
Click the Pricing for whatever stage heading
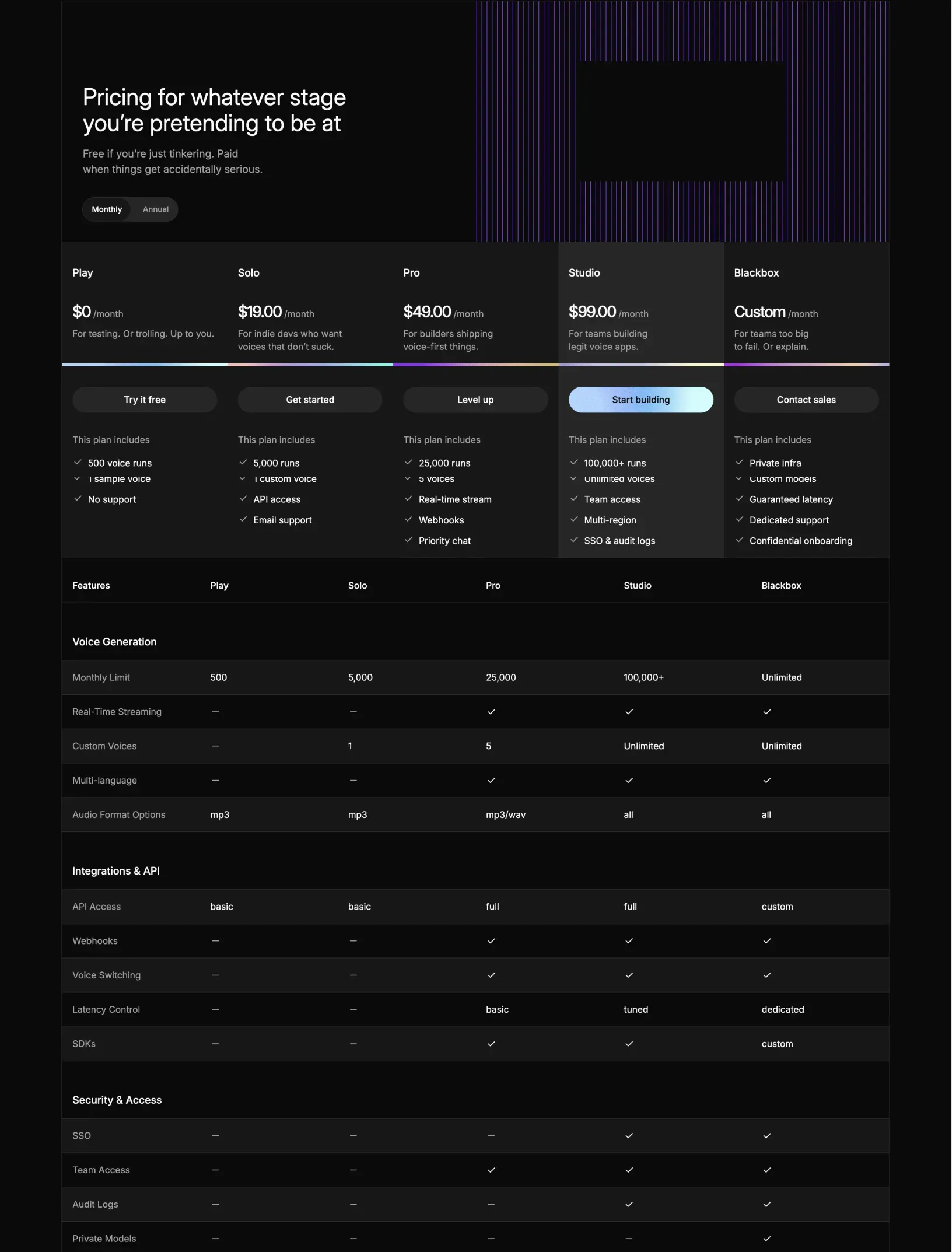click(x=214, y=110)
